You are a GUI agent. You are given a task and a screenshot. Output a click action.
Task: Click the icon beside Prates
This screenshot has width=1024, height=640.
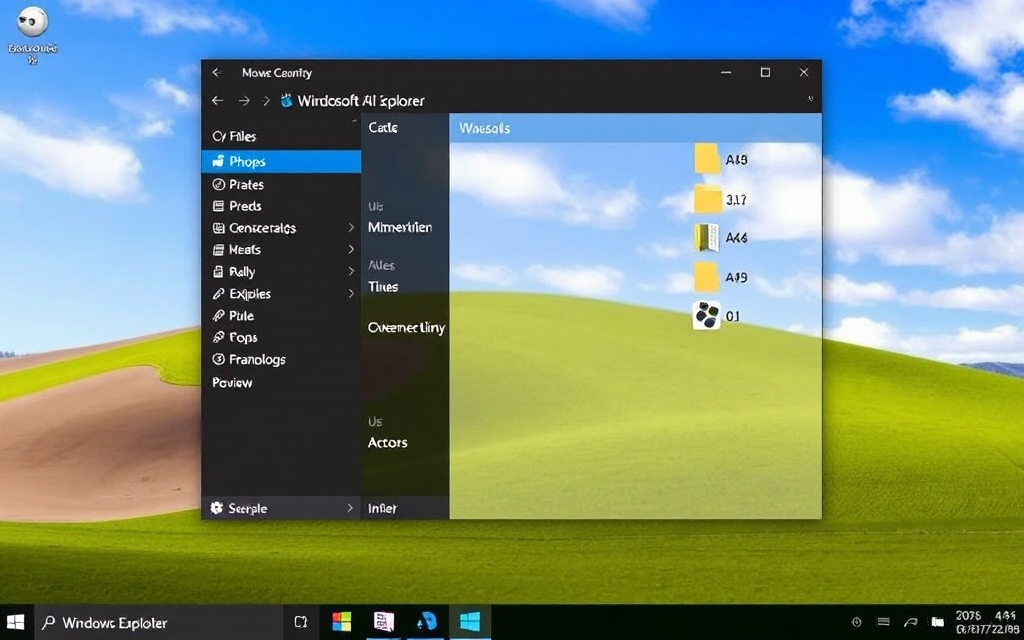(219, 185)
